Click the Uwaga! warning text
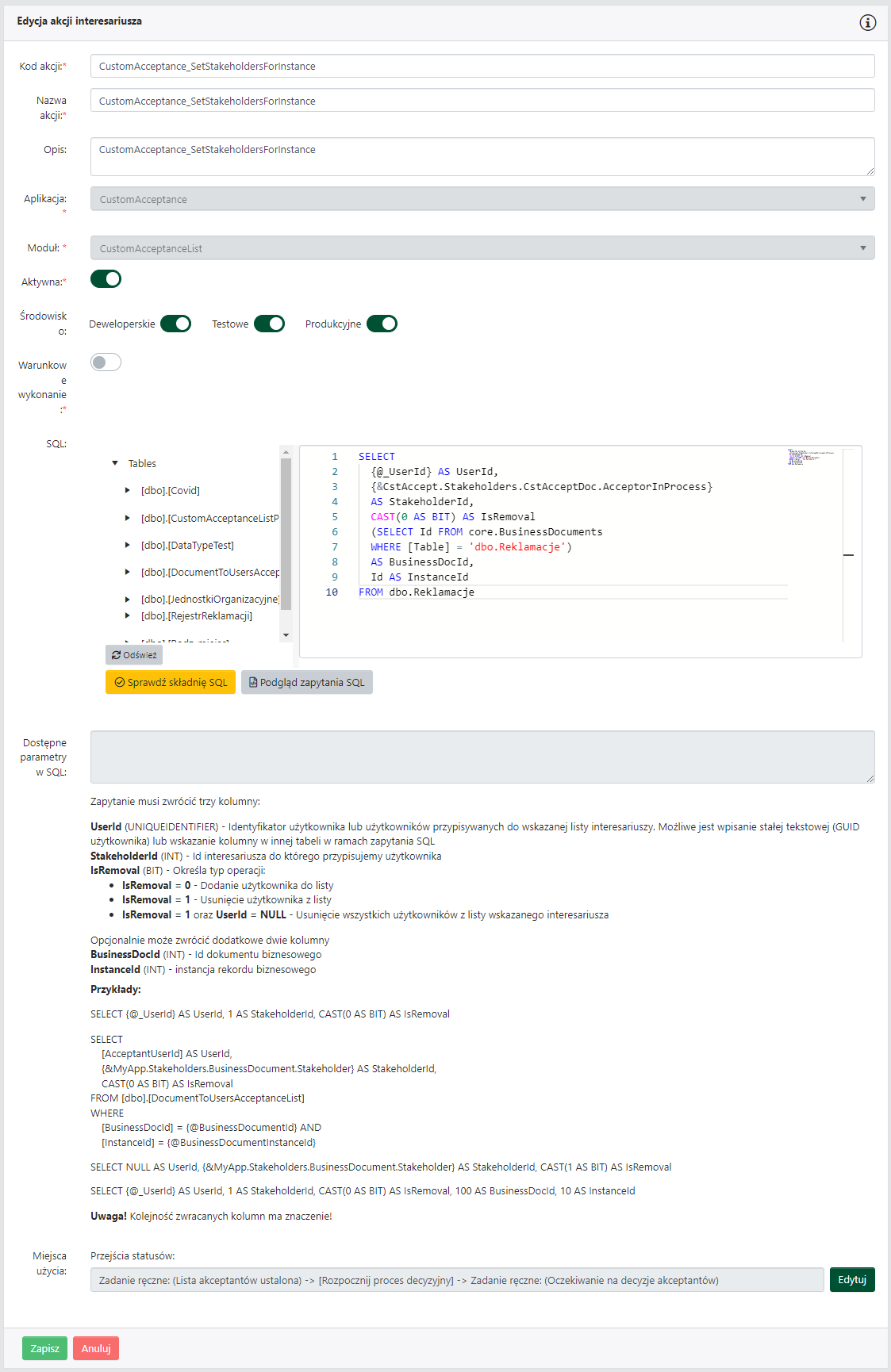This screenshot has width=891, height=1372. [109, 1216]
